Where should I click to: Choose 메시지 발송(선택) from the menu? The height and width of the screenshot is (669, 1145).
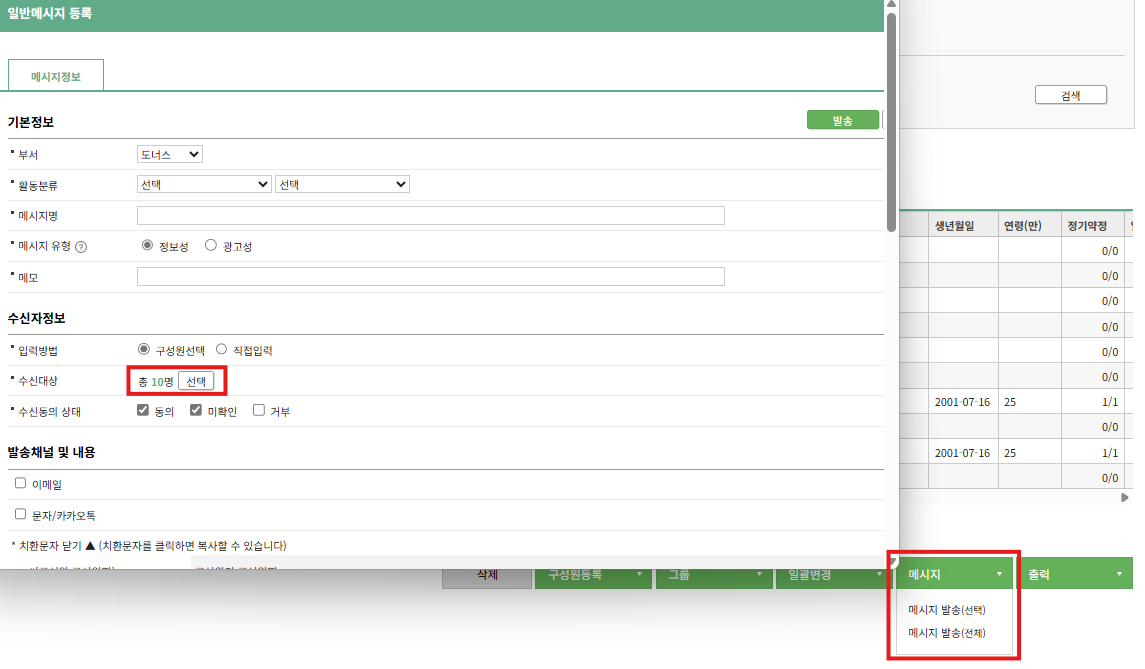point(946,610)
